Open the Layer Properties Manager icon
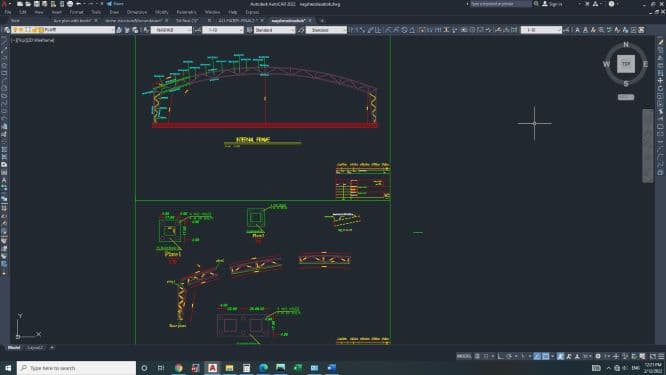666x375 pixels. click(7, 30)
